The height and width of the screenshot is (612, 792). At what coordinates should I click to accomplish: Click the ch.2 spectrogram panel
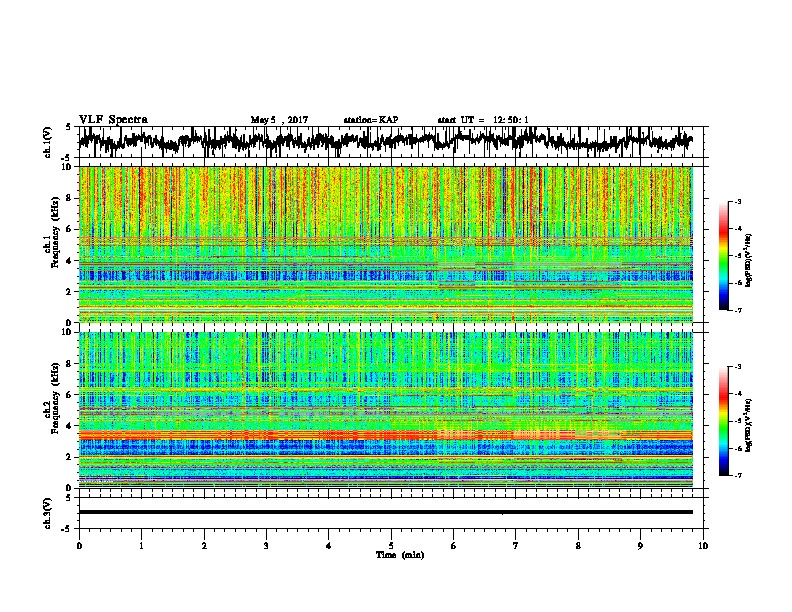[x=385, y=410]
